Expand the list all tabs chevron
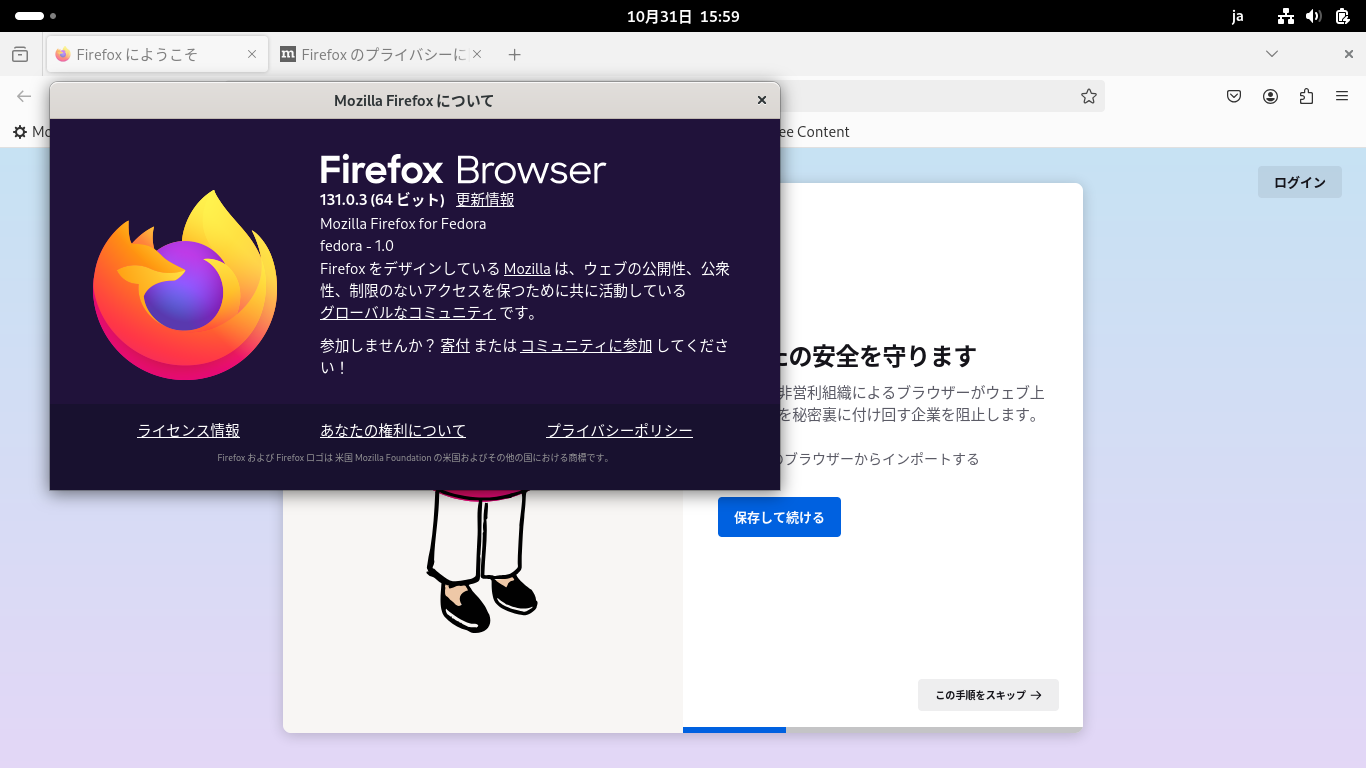1366x768 pixels. pos(1272,54)
